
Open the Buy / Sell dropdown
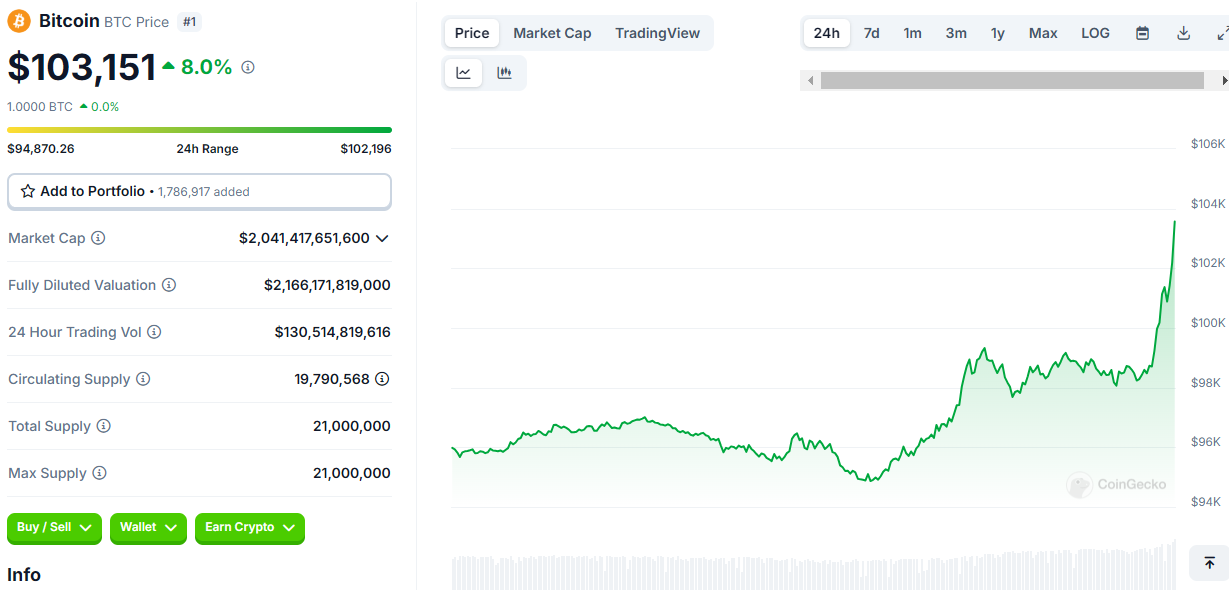54,527
